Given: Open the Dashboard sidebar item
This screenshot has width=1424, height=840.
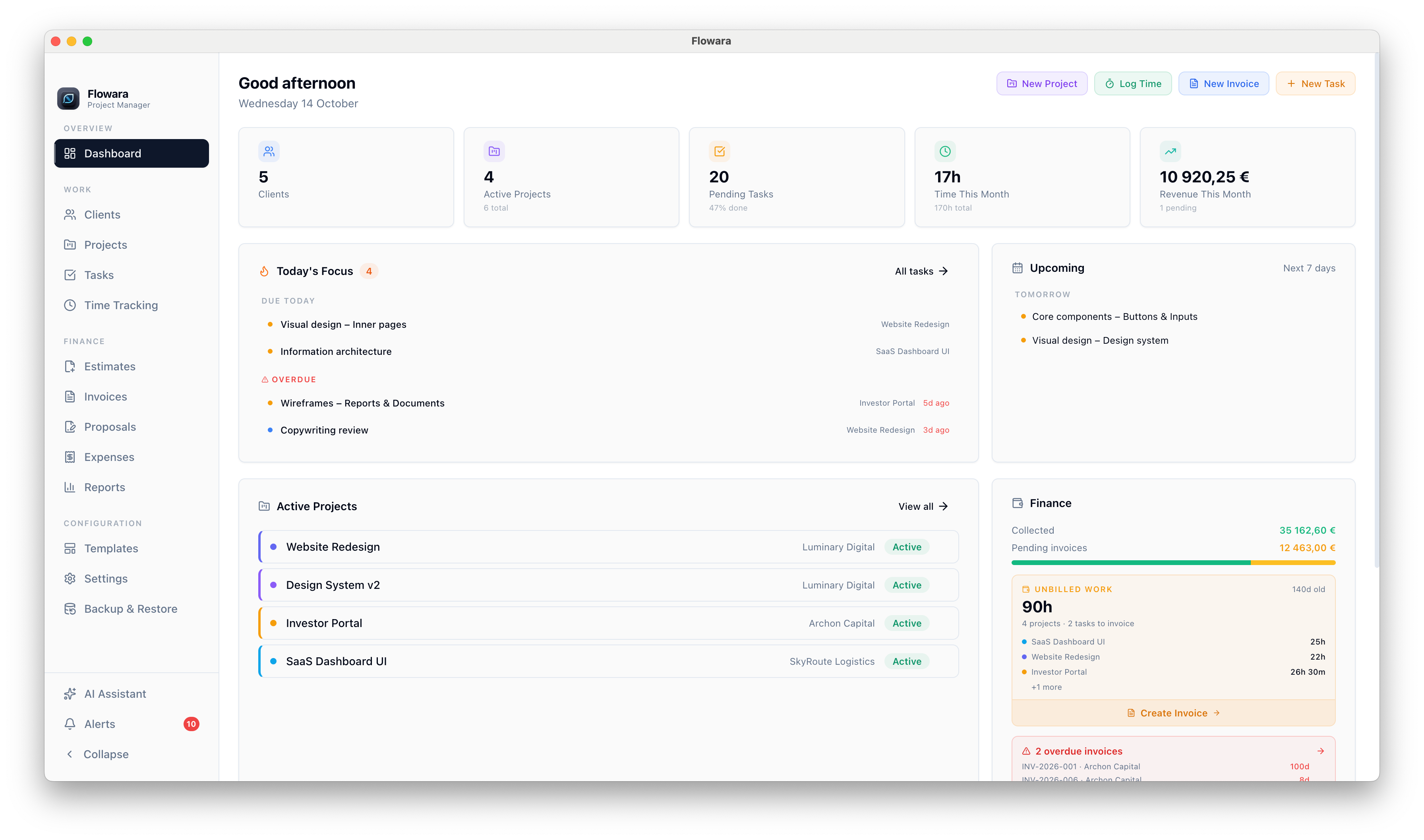Looking at the screenshot, I should pyautogui.click(x=131, y=153).
